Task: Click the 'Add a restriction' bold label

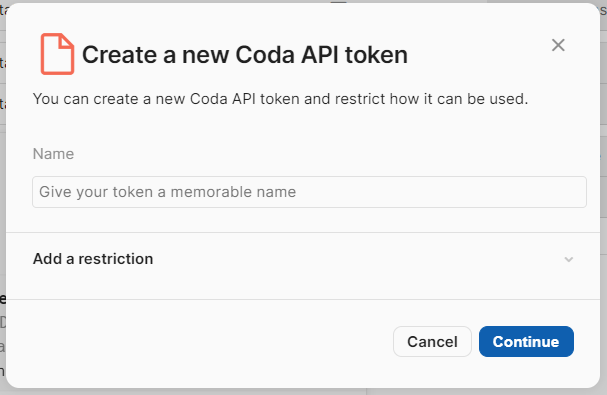Action: (x=93, y=259)
